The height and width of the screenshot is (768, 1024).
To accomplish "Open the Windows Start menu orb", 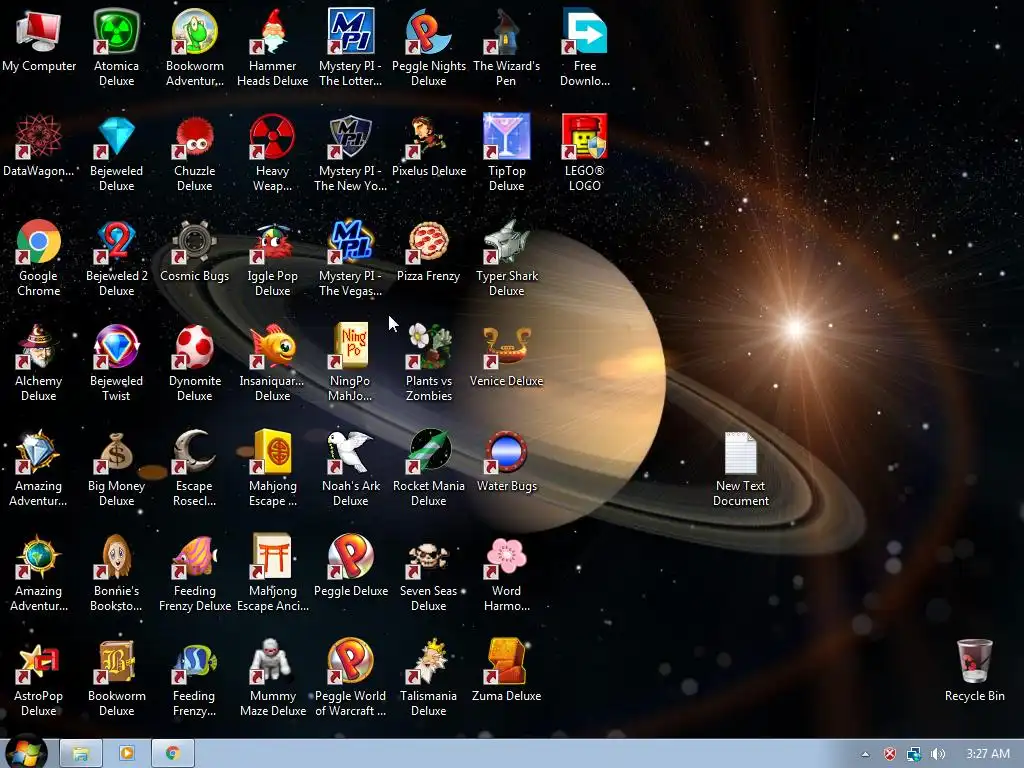I will point(26,752).
